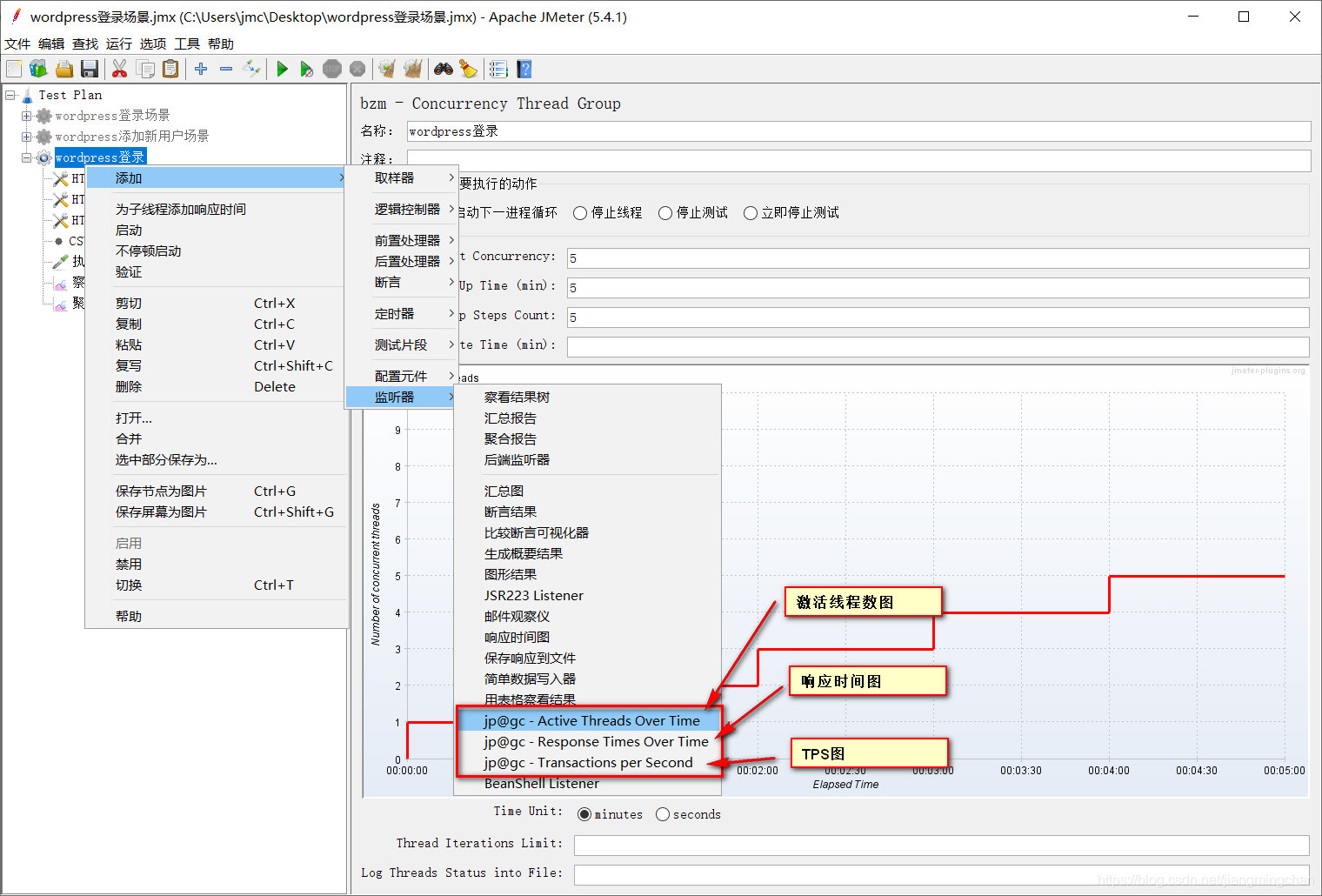Open the Templates toolbar icon
The width and height of the screenshot is (1322, 896).
point(38,69)
